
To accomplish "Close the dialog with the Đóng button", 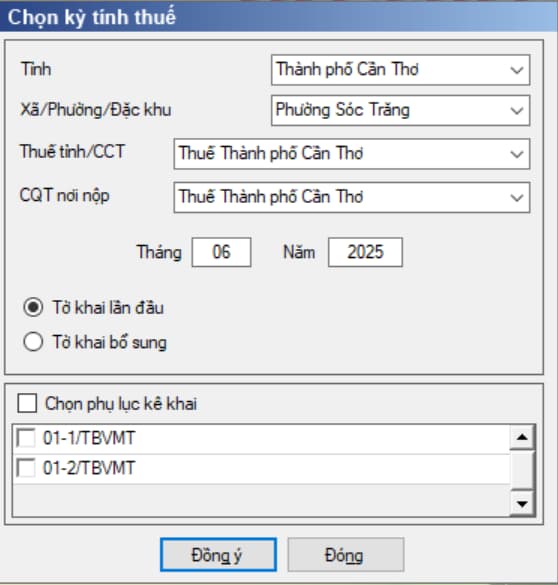I will [x=346, y=555].
